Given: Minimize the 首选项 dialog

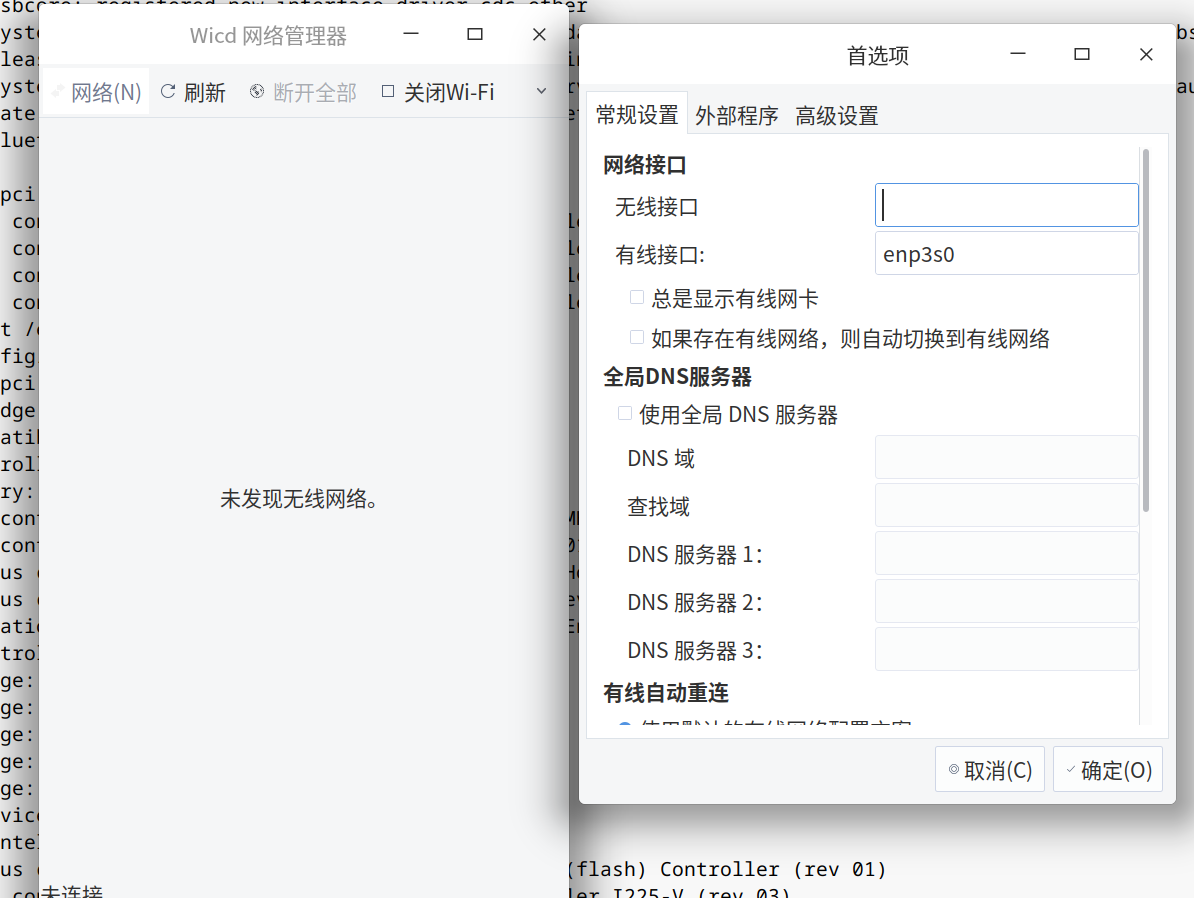Looking at the screenshot, I should click(1018, 54).
